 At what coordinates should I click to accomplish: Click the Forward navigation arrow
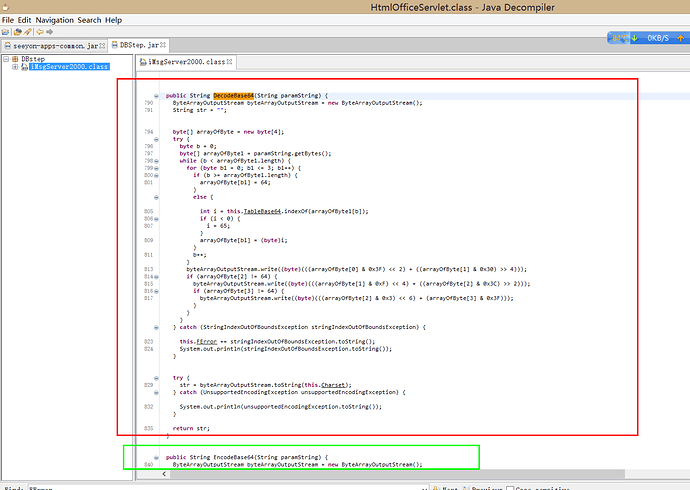(x=49, y=32)
